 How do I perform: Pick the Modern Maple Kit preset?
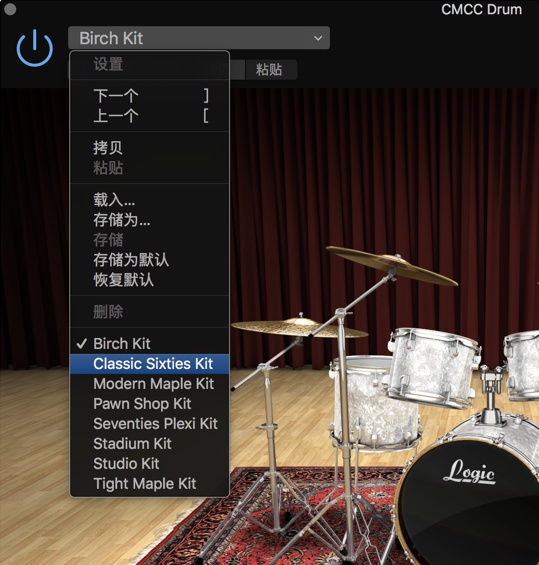(150, 384)
